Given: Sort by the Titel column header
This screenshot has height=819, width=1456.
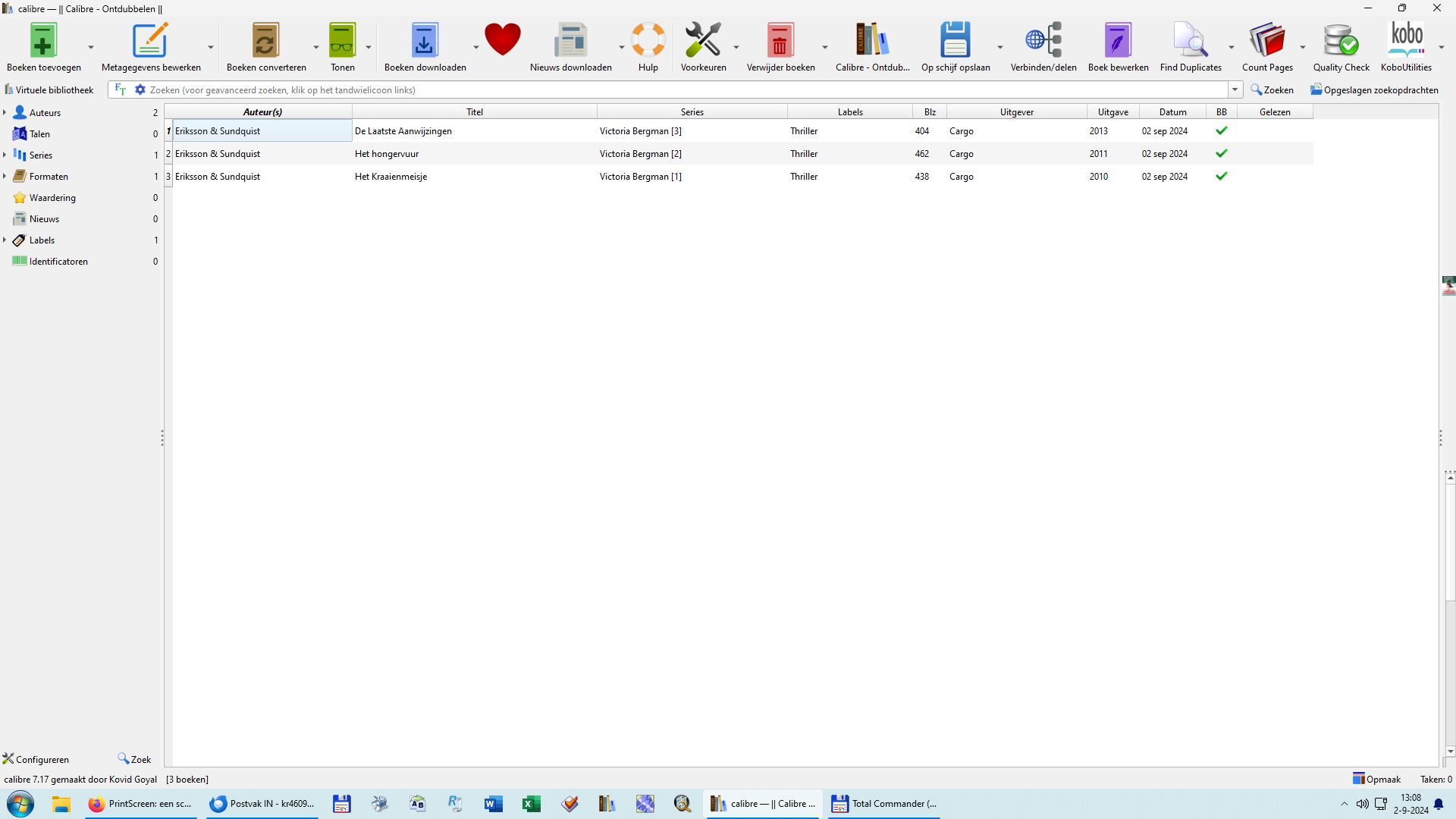Looking at the screenshot, I should (x=474, y=111).
